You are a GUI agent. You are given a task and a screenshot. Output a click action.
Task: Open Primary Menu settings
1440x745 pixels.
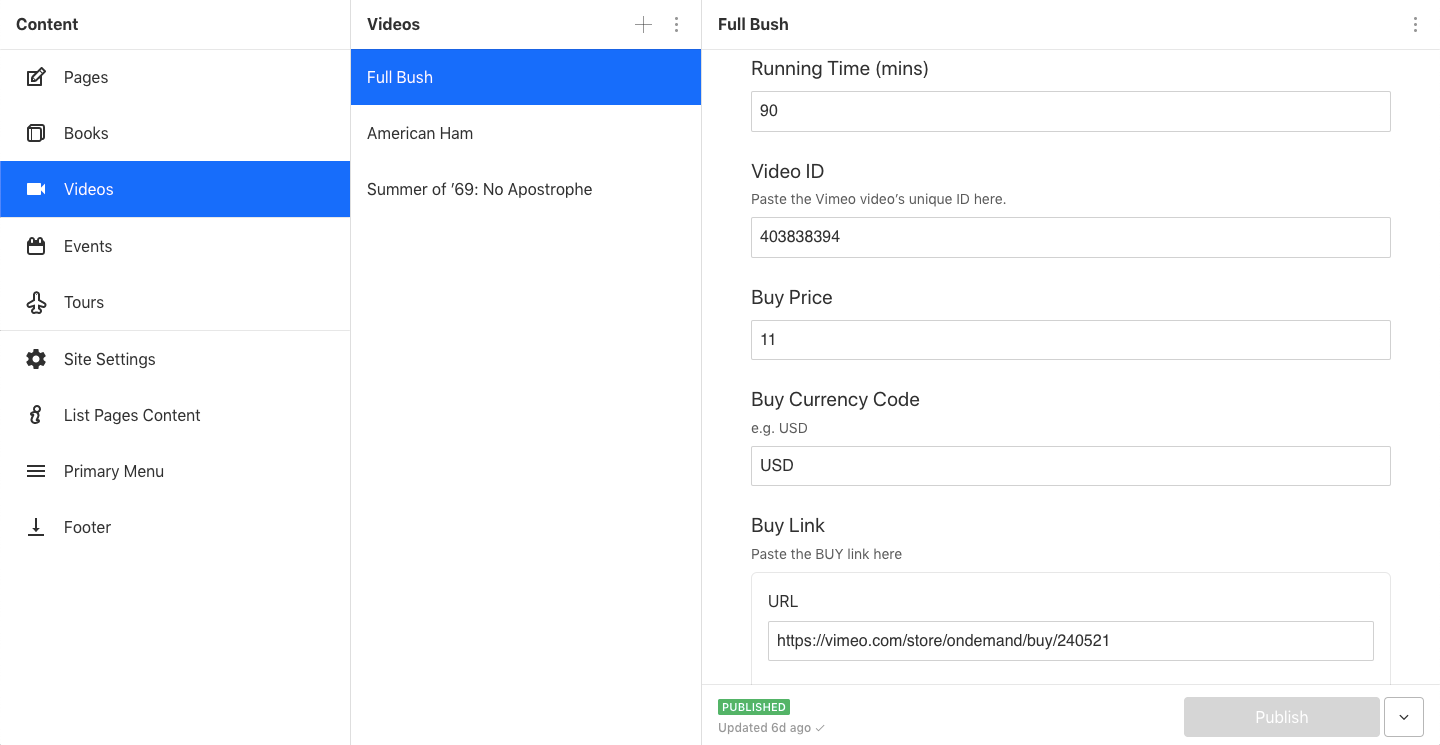click(175, 471)
